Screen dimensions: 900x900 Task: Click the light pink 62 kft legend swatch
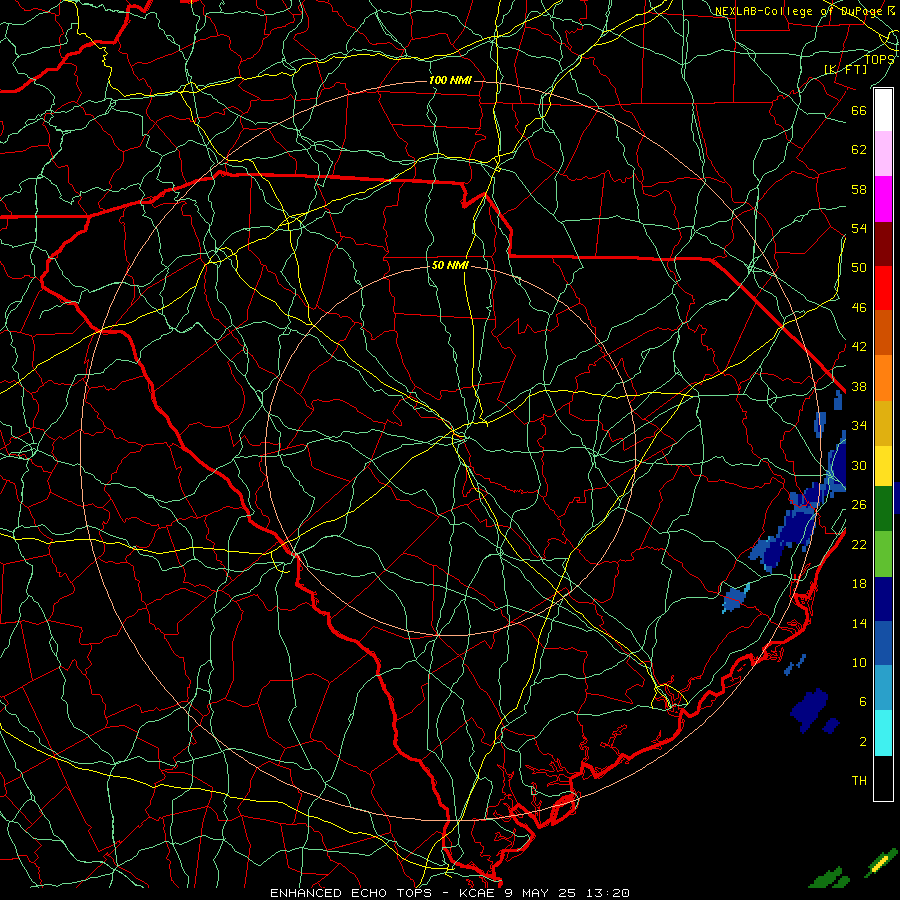coord(883,154)
